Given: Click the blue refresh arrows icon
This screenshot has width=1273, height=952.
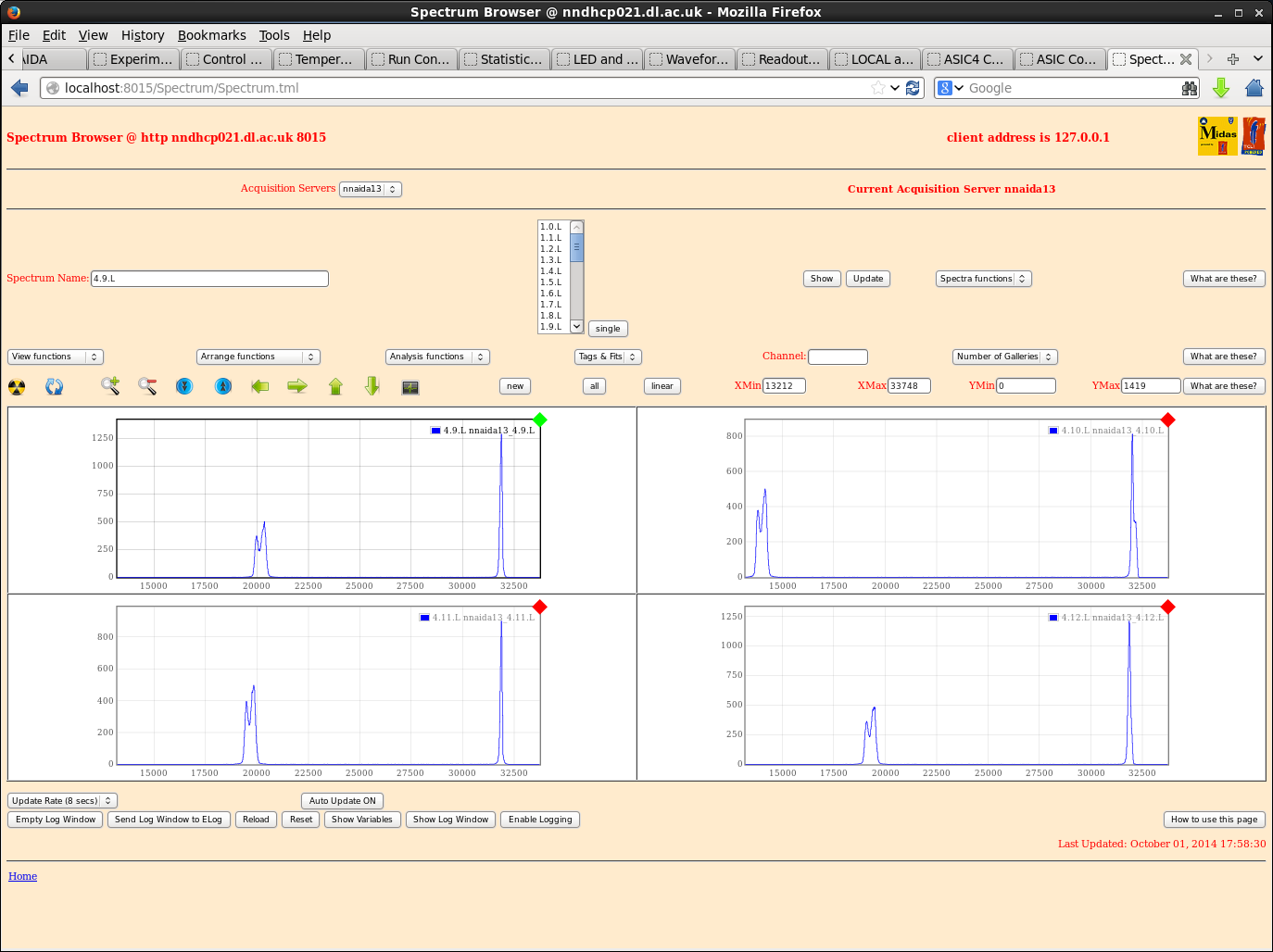Looking at the screenshot, I should pyautogui.click(x=55, y=387).
